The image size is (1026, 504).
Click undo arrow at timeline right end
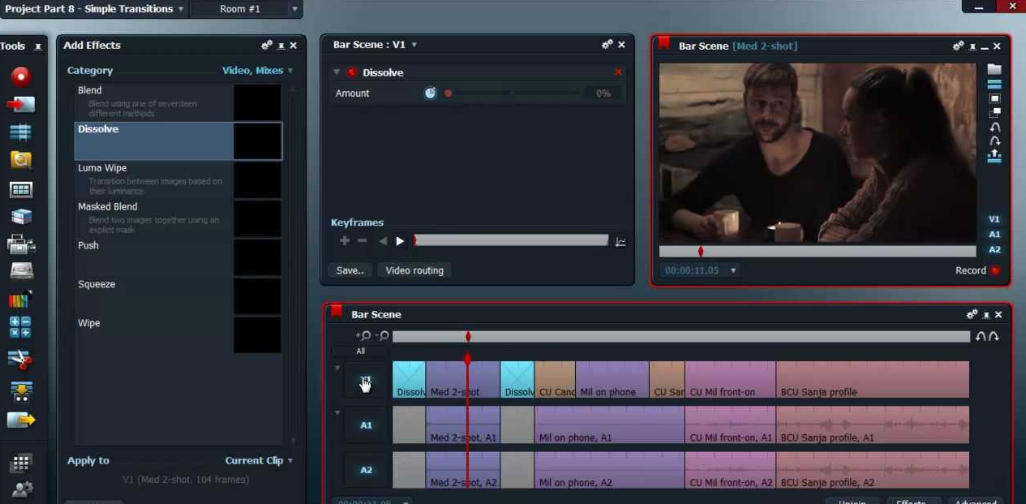981,336
